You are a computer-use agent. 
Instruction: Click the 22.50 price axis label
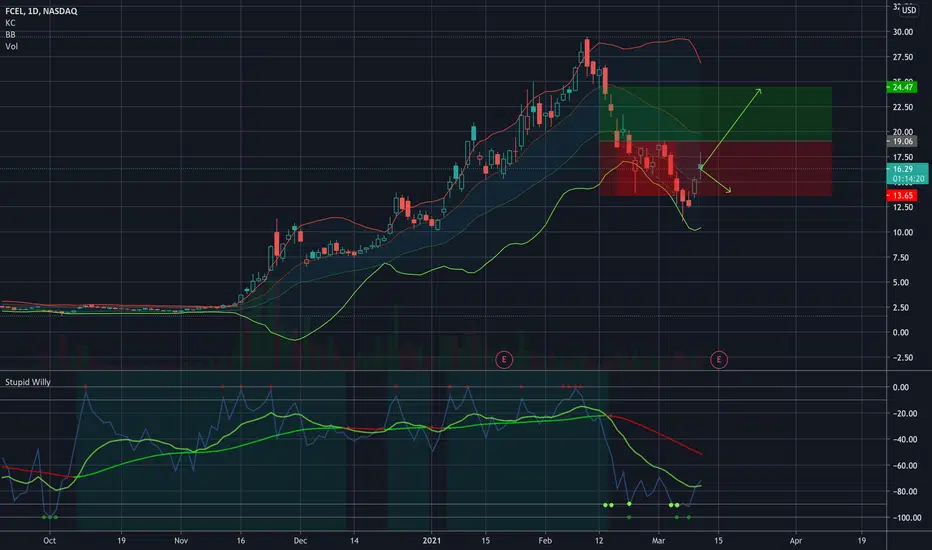(x=903, y=107)
